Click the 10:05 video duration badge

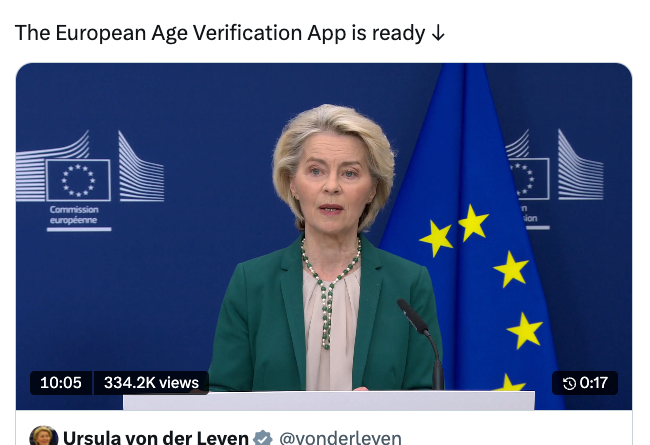click(x=61, y=383)
